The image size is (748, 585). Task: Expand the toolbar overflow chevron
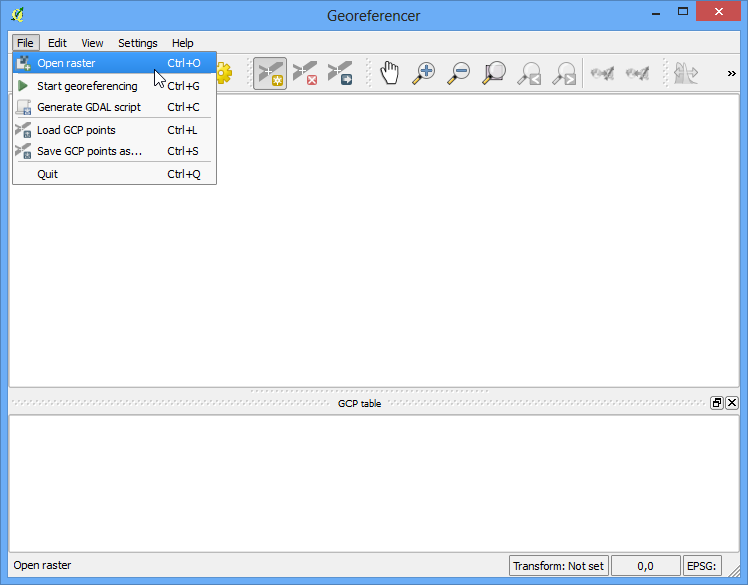tap(731, 73)
